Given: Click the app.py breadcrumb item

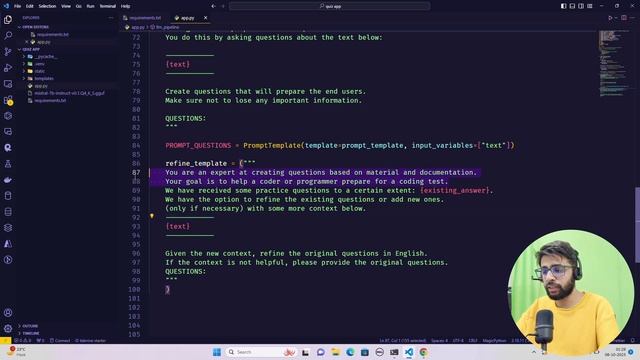Looking at the screenshot, I should click(x=137, y=27).
